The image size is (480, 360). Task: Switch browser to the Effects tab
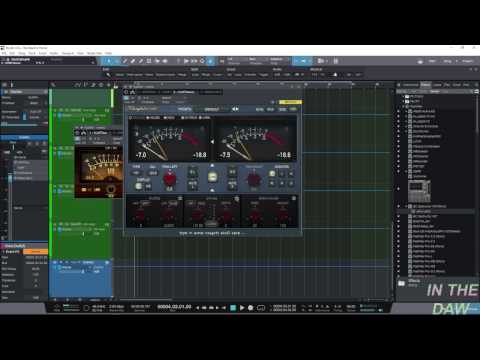point(425,85)
